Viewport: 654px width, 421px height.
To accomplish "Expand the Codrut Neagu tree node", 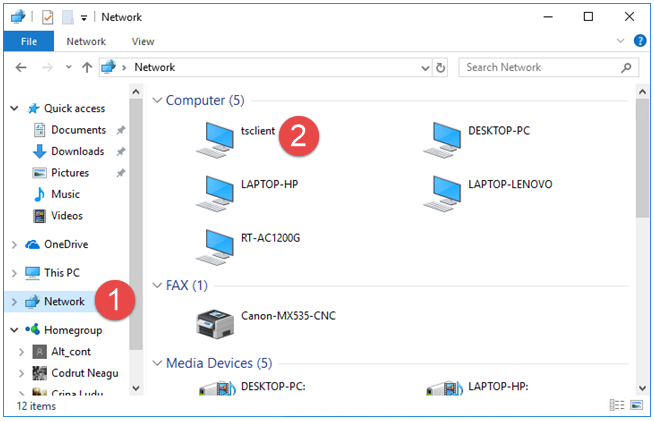I will coord(21,373).
